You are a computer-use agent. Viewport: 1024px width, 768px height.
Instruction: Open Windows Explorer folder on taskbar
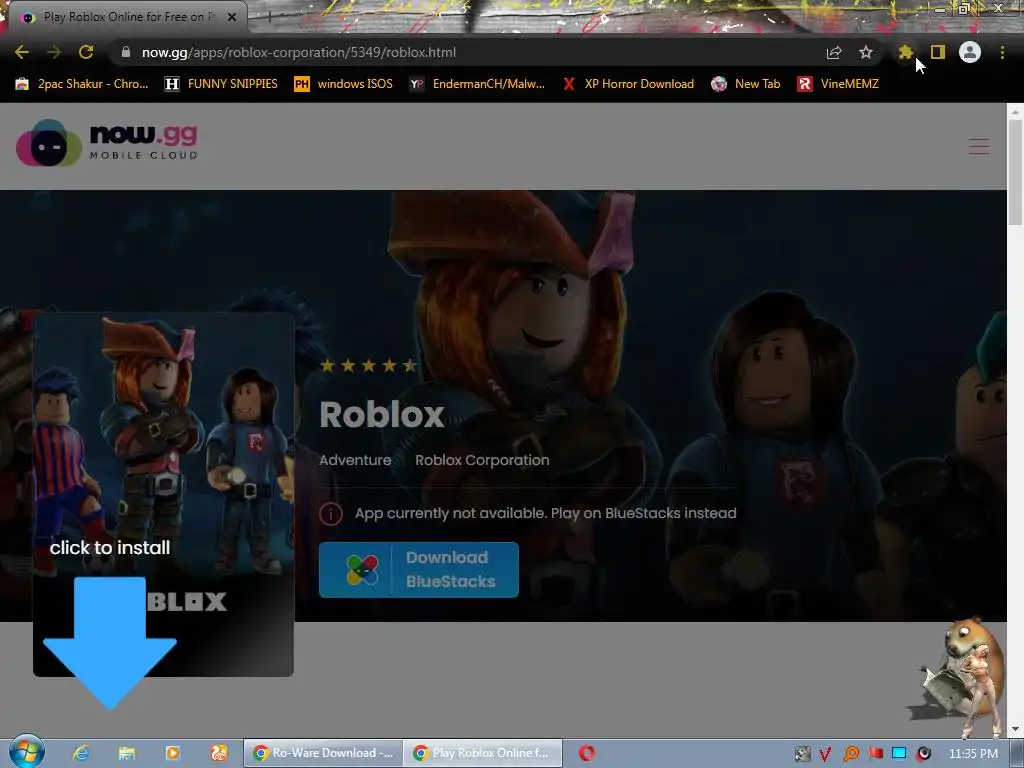[127, 753]
